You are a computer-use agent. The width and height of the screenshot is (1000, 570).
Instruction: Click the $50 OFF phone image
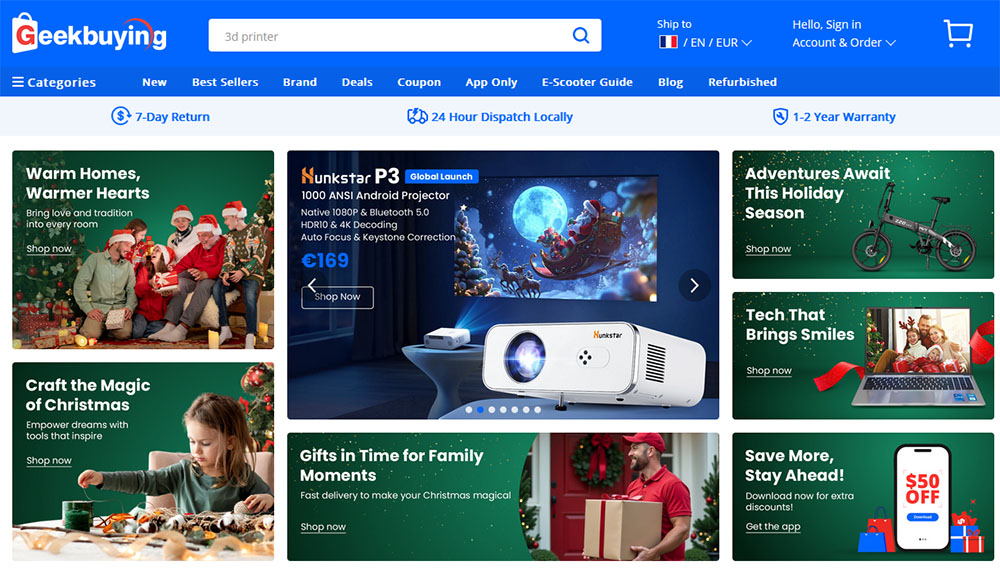point(923,497)
